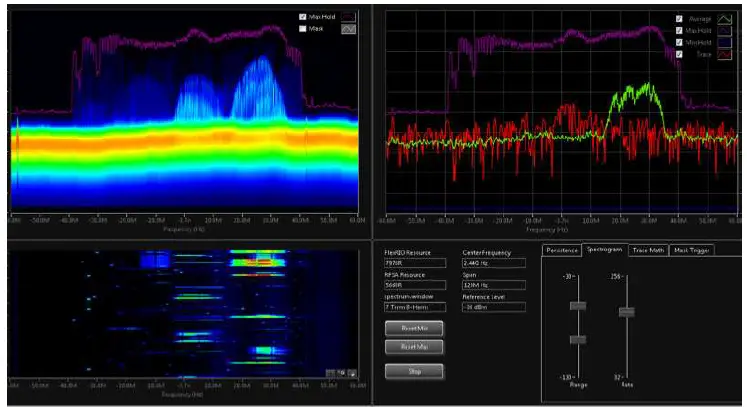
Task: Uncheck Max Hold in the persistence display
Action: point(302,17)
